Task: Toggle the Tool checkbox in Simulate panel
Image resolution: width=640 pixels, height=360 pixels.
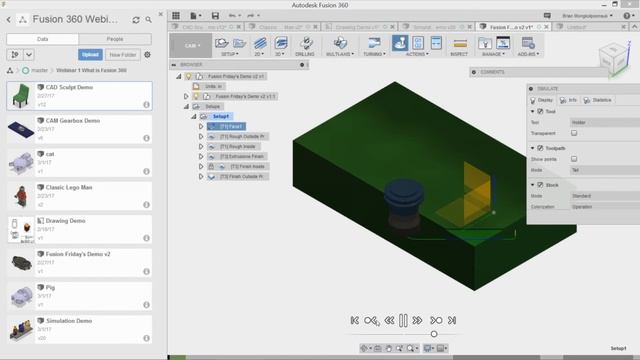Action: [540, 111]
